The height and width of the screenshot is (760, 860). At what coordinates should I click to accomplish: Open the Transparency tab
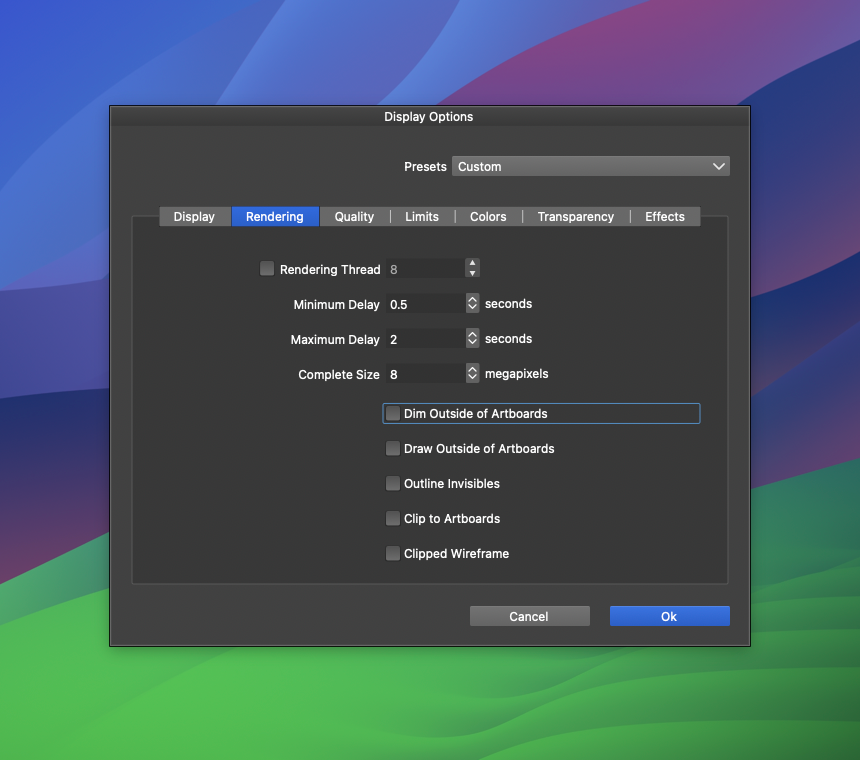point(576,217)
